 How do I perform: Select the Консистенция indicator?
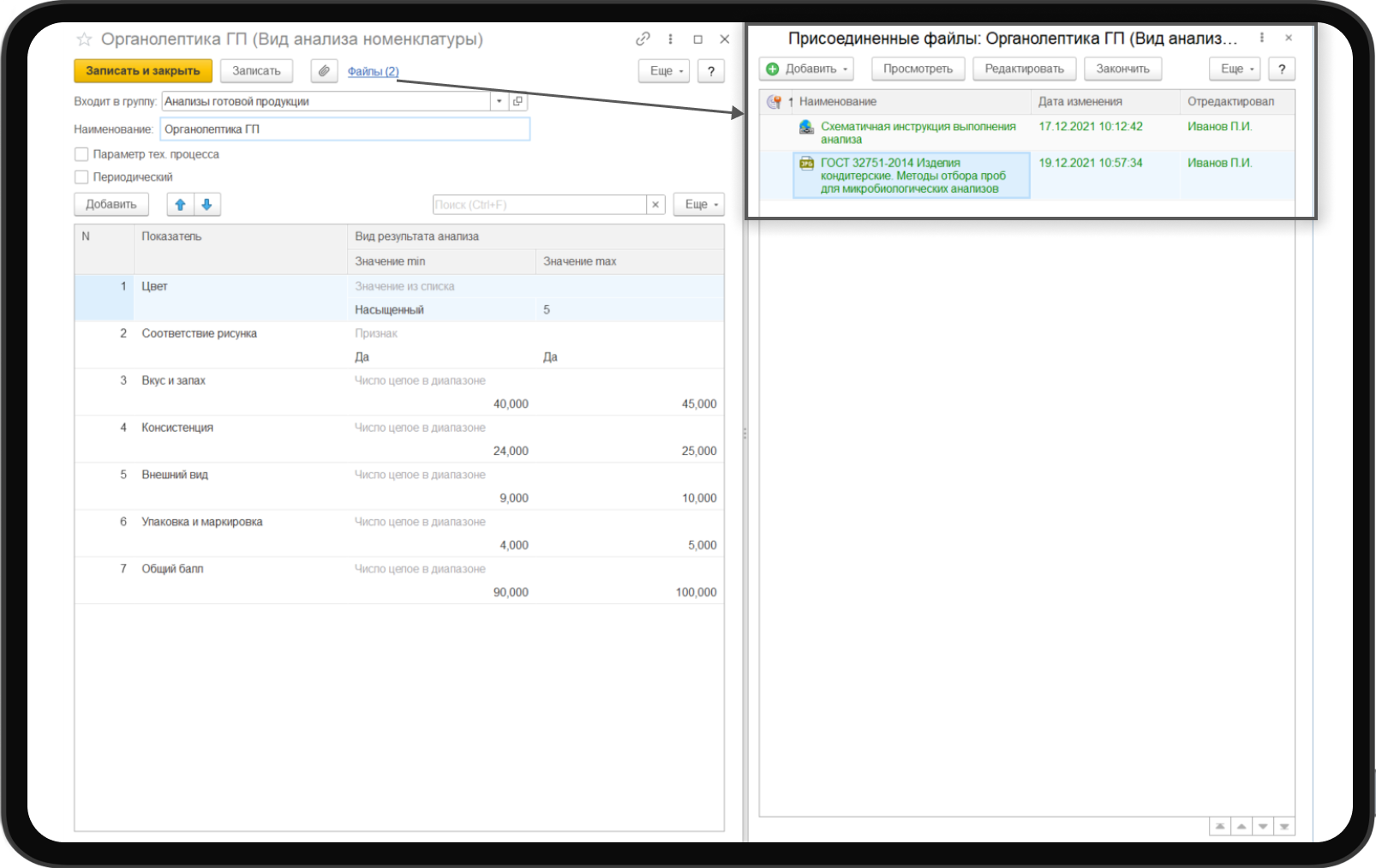point(399,440)
